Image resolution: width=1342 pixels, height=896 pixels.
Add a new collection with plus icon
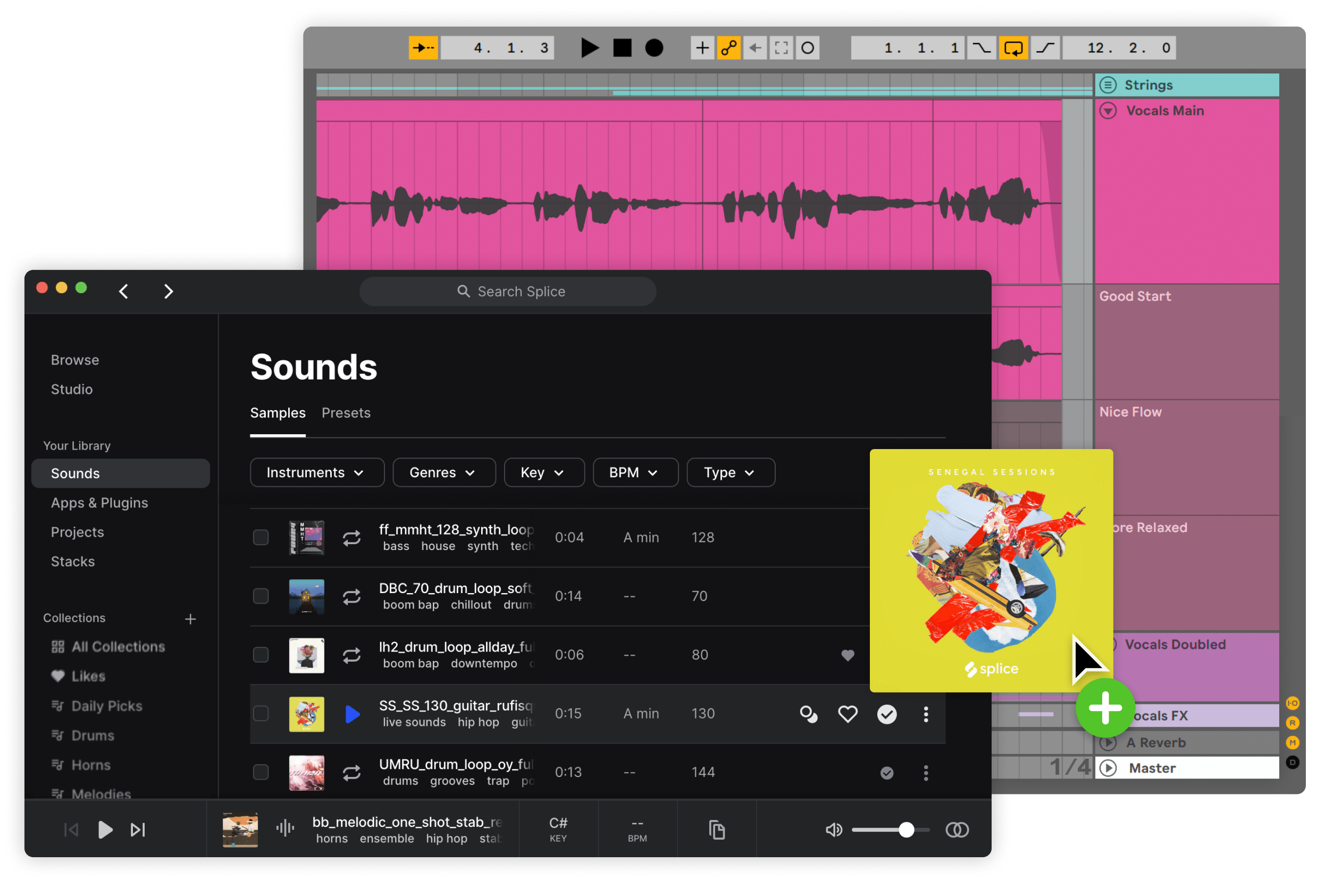[190, 619]
